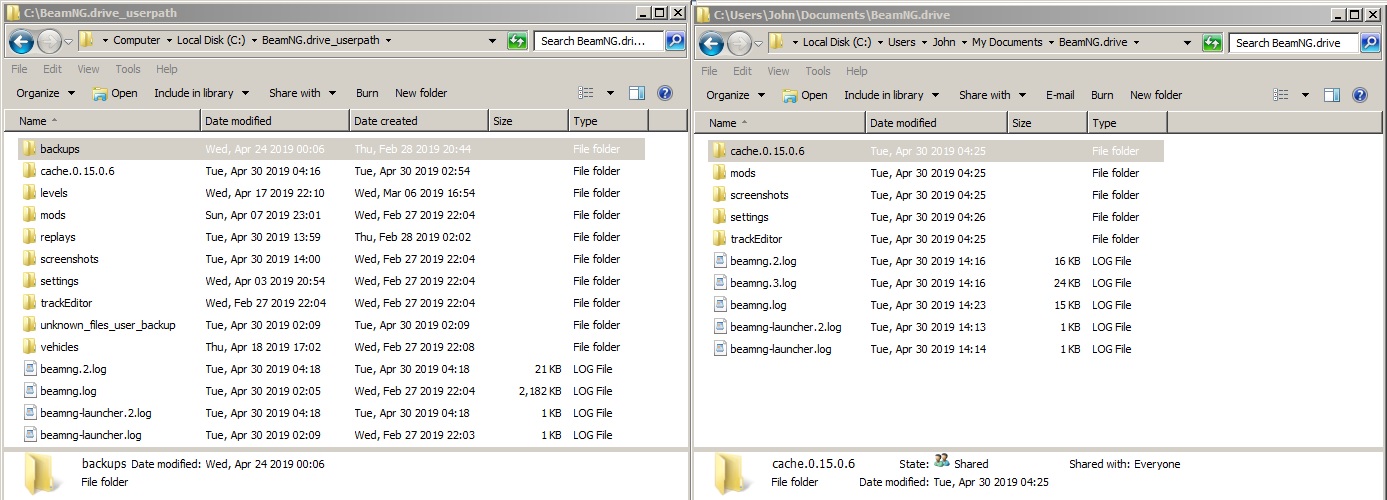
Task: Go back in left BeamNG.drive_userpath window
Action: pyautogui.click(x=21, y=41)
